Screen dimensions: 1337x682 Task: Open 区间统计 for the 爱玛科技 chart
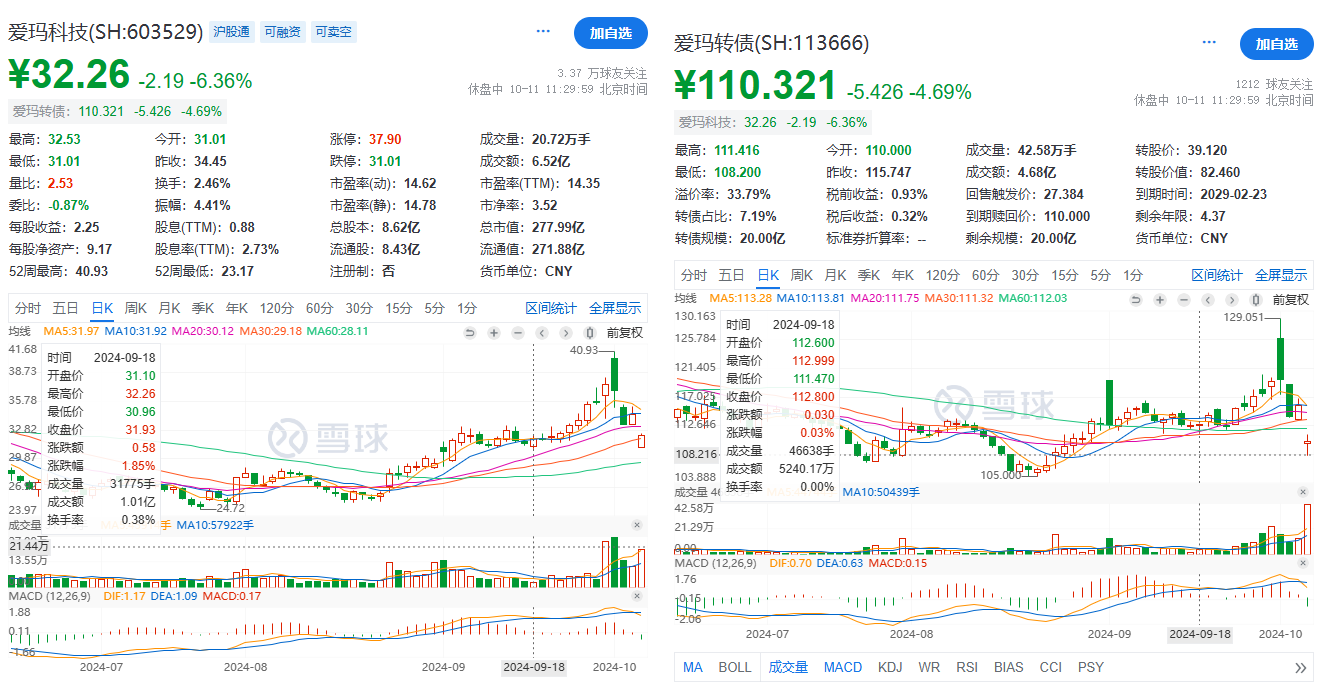pyautogui.click(x=551, y=308)
